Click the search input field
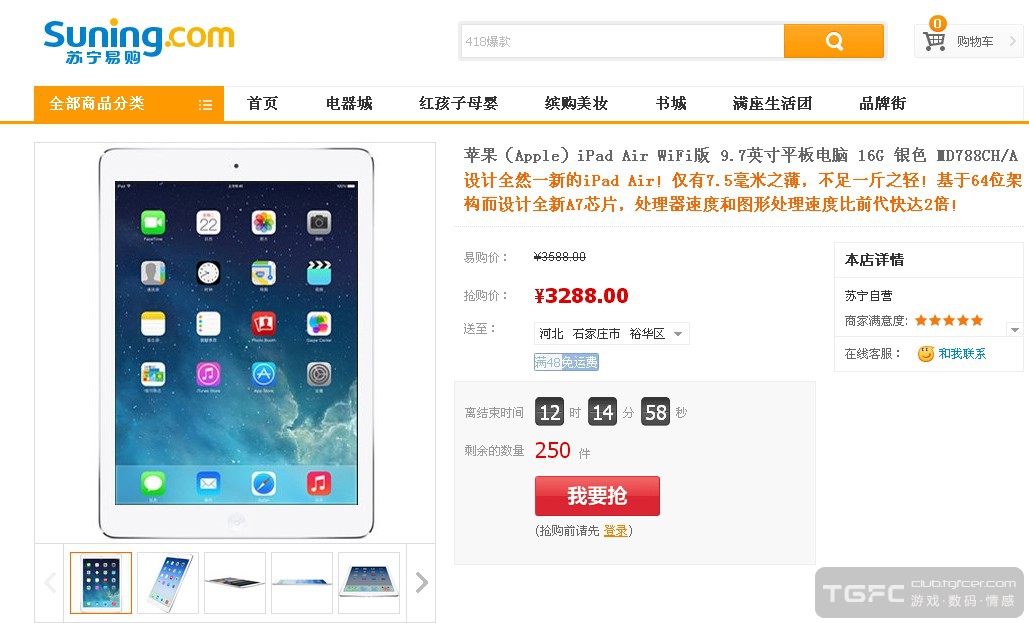The image size is (1029, 623). 622,41
